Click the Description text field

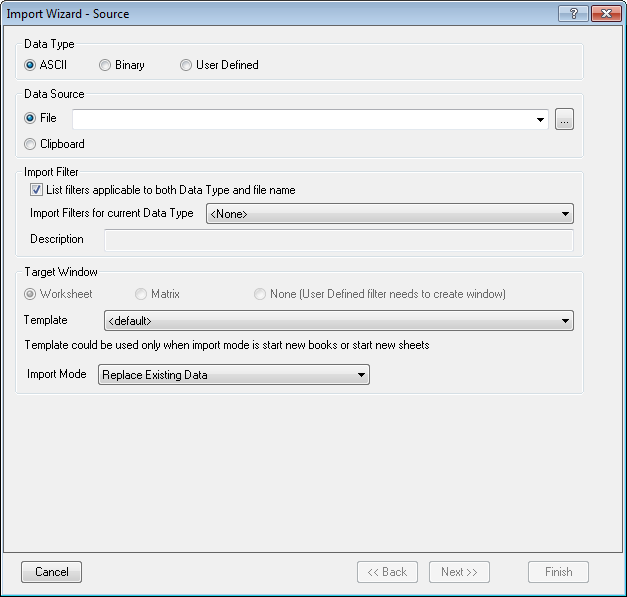click(x=338, y=240)
